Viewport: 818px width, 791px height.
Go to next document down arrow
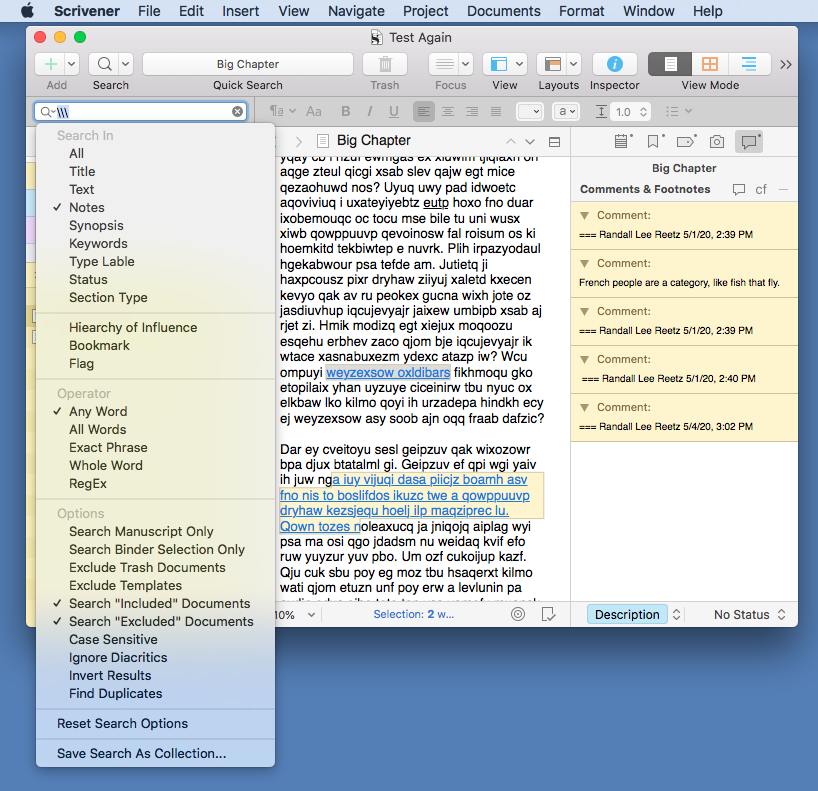pos(530,141)
